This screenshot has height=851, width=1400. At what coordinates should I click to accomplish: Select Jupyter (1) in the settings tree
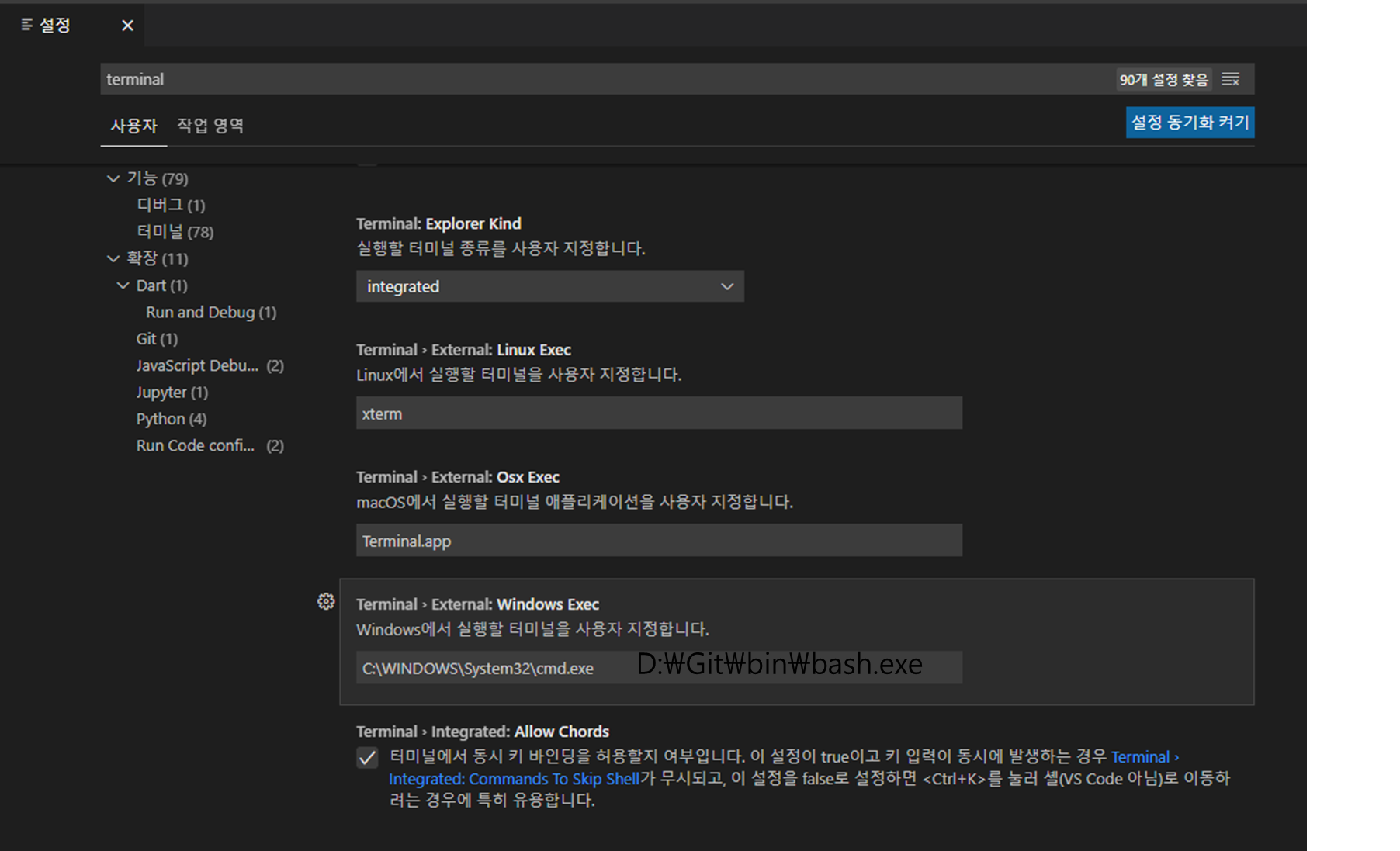[172, 393]
